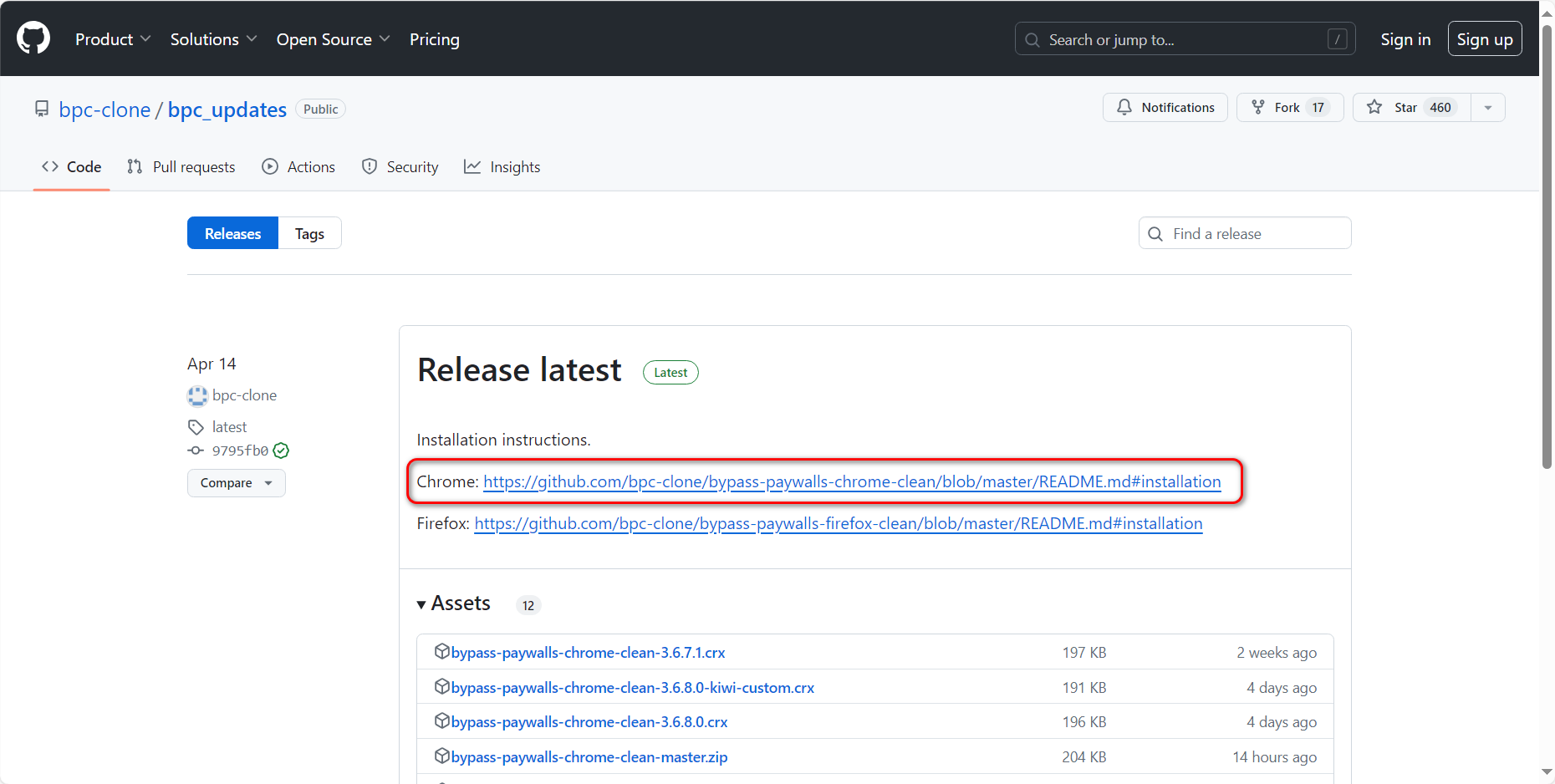The image size is (1555, 784).
Task: Click the magnifier in Find a release
Action: (x=1155, y=234)
